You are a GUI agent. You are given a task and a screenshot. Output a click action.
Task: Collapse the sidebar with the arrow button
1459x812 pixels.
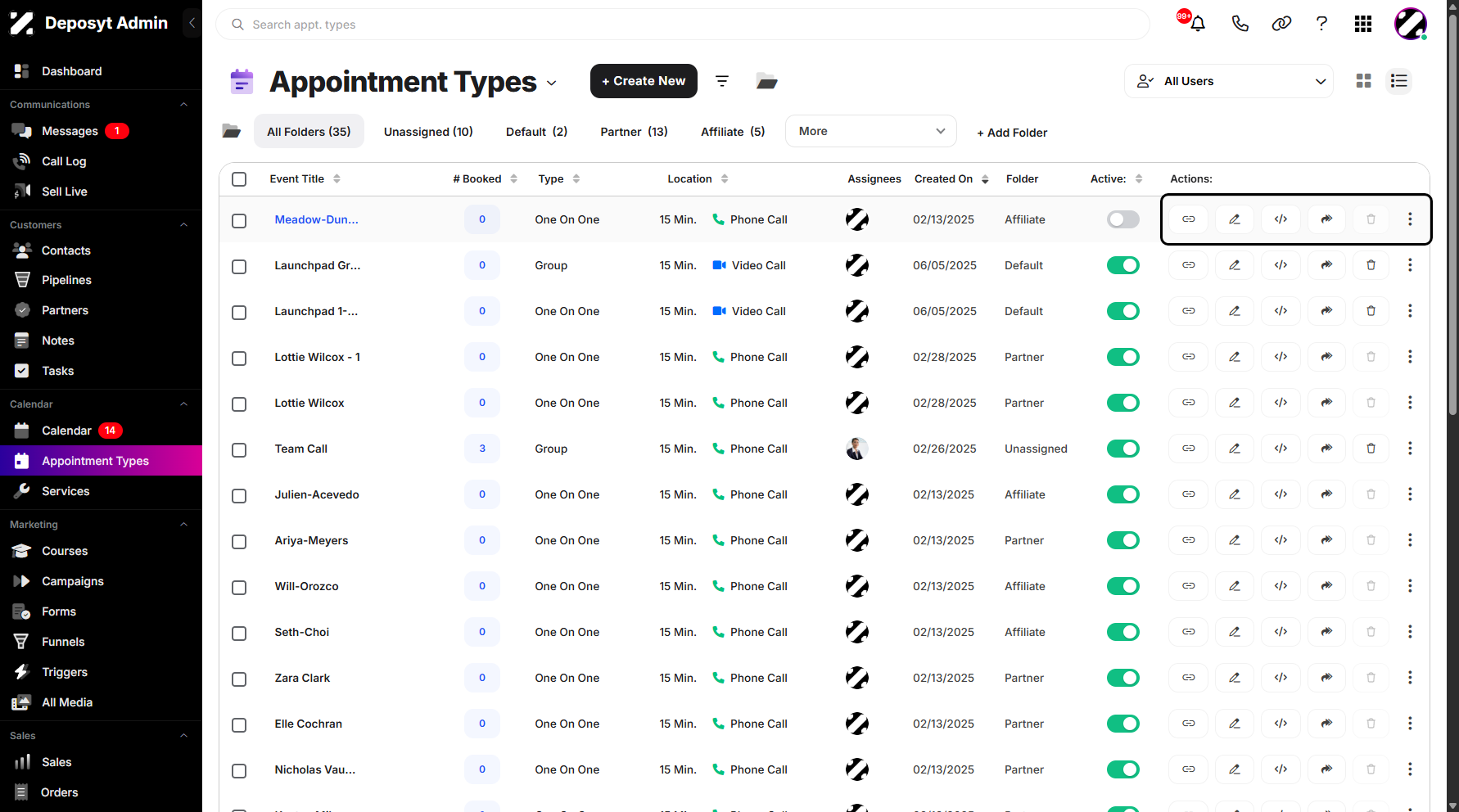pyautogui.click(x=192, y=23)
